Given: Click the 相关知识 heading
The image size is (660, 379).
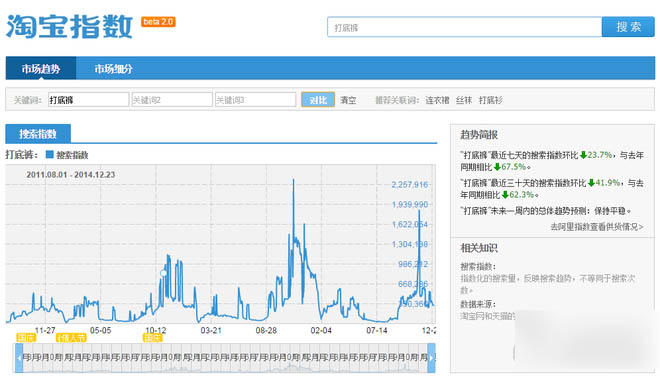Looking at the screenshot, I should 479,248.
